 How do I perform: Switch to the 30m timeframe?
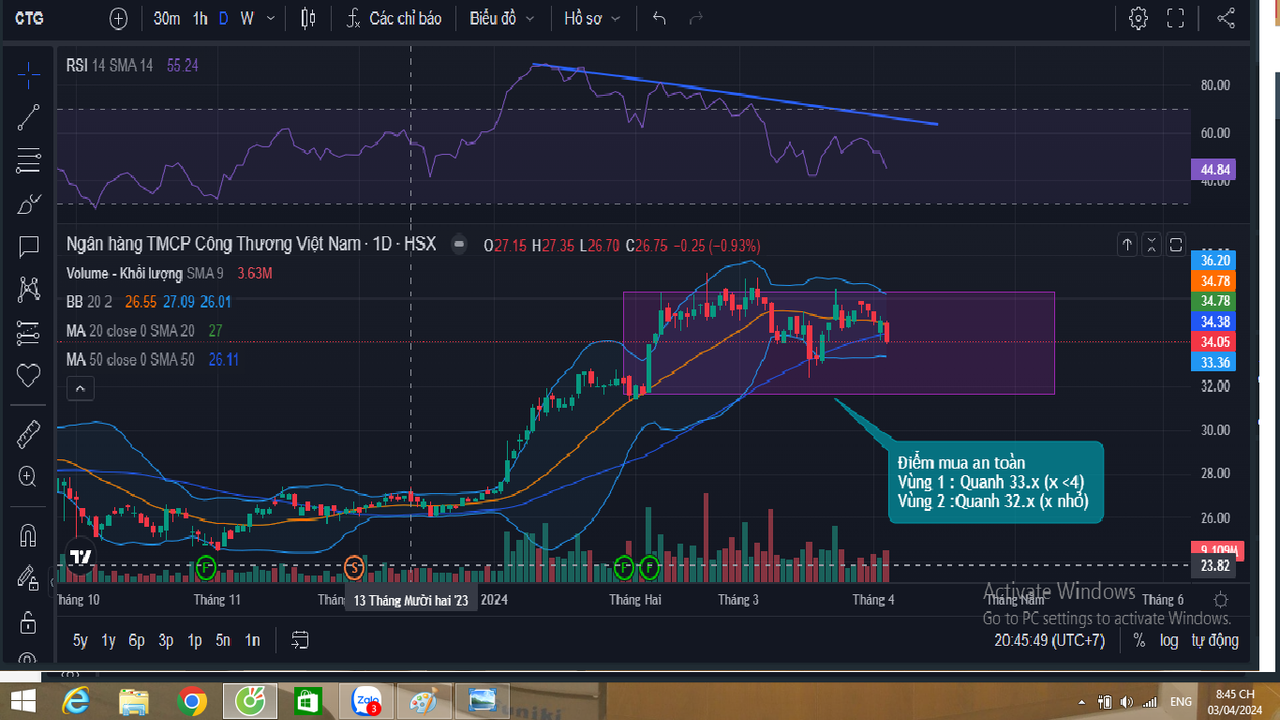point(167,18)
